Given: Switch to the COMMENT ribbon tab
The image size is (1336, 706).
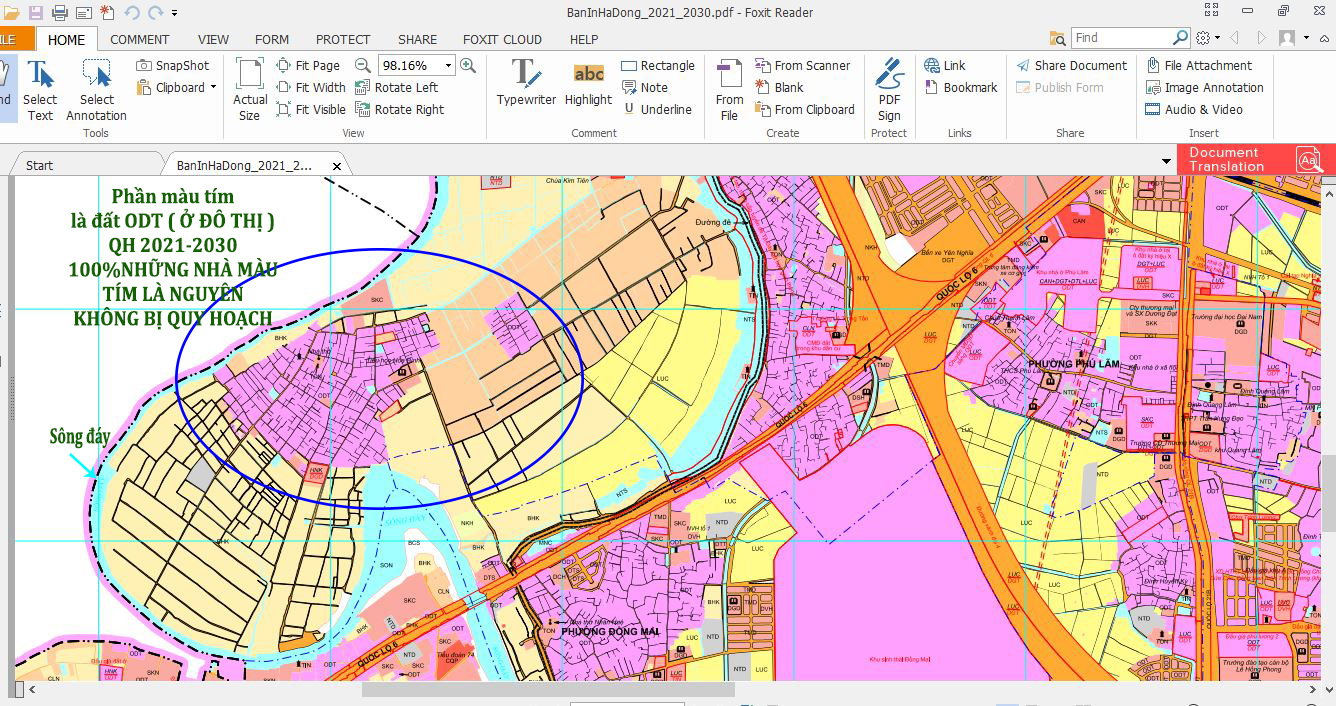Looking at the screenshot, I should [x=140, y=39].
